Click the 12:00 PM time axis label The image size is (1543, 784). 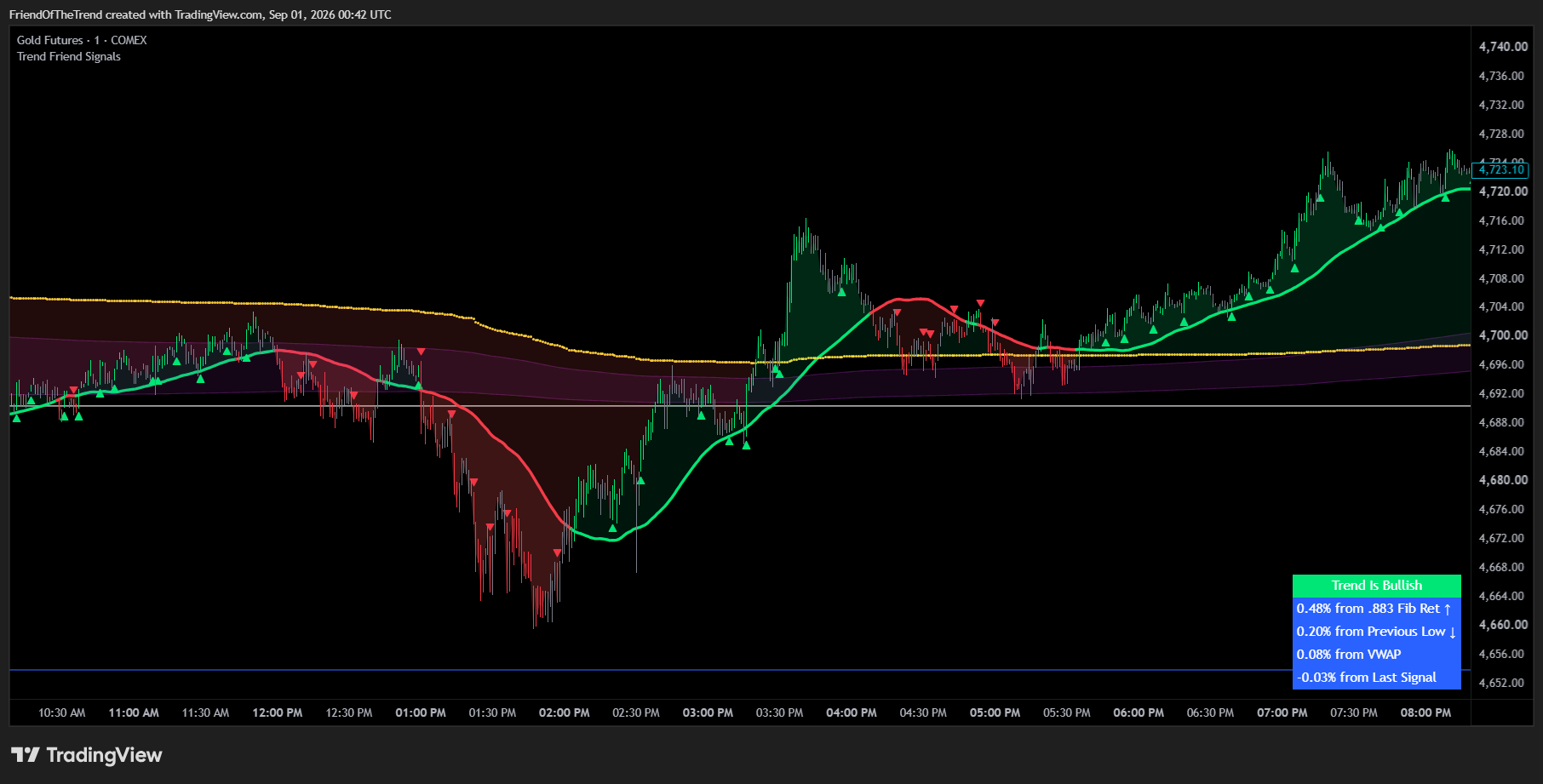(278, 712)
